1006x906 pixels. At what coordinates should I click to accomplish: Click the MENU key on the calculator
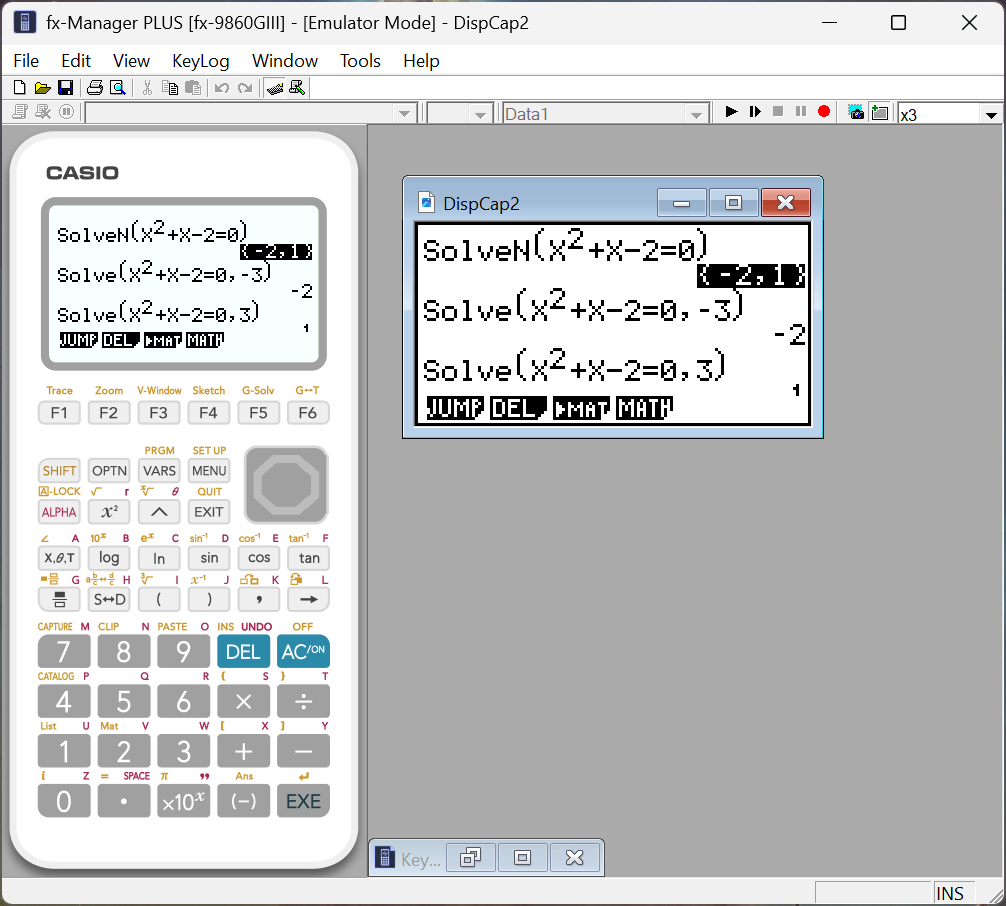pyautogui.click(x=209, y=471)
